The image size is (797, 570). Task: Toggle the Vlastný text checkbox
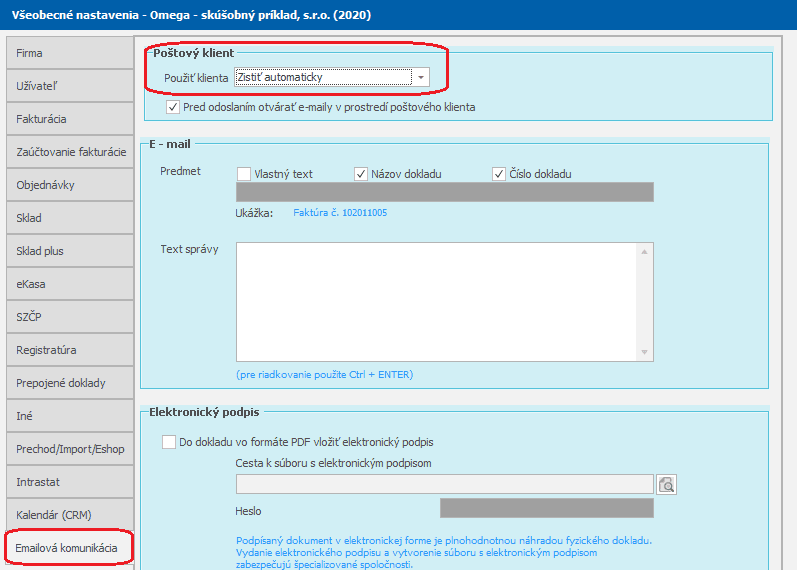coord(244,174)
